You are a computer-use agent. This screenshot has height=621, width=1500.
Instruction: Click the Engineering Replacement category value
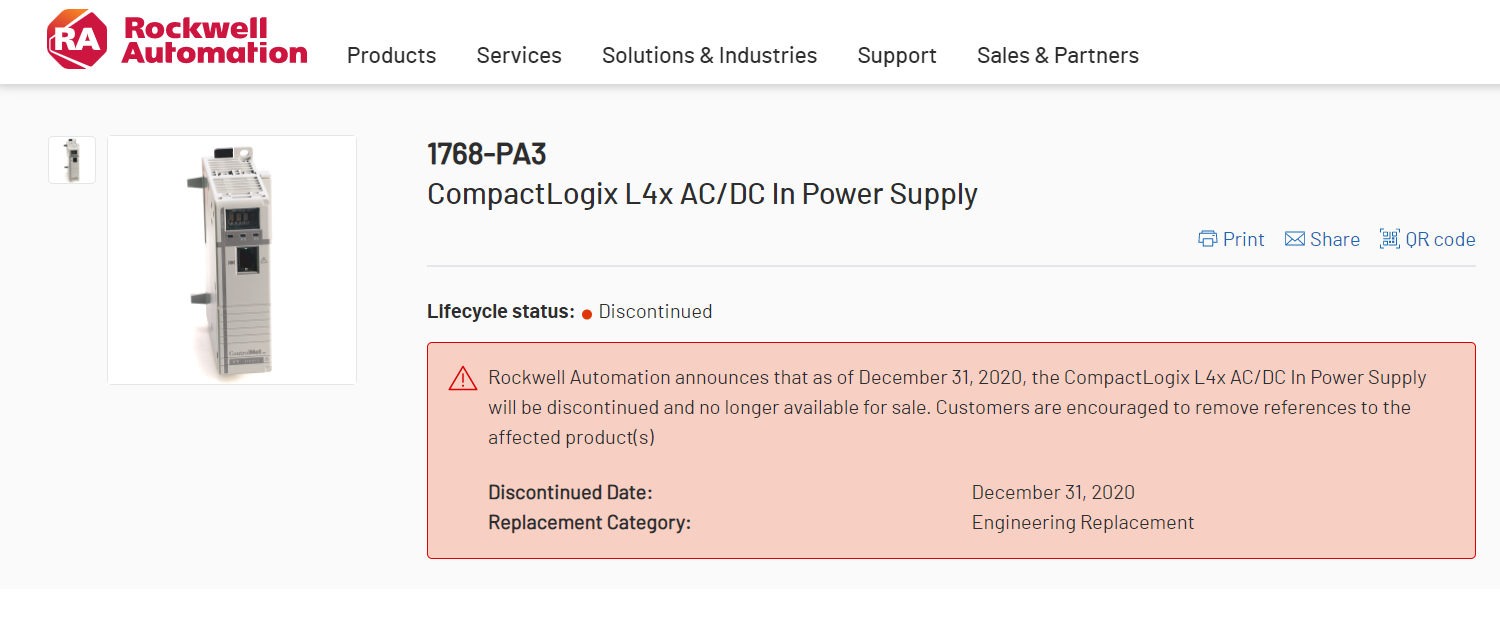[1083, 522]
